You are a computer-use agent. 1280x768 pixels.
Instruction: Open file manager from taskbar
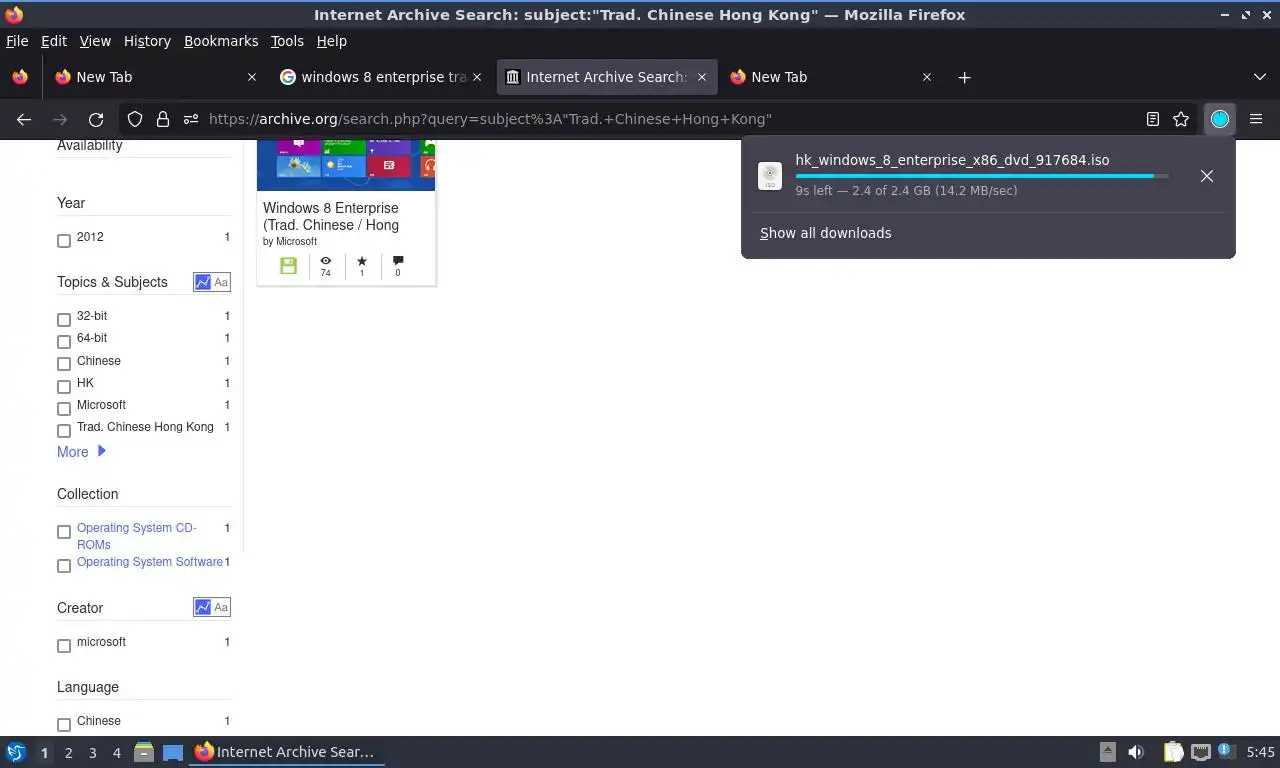[144, 752]
